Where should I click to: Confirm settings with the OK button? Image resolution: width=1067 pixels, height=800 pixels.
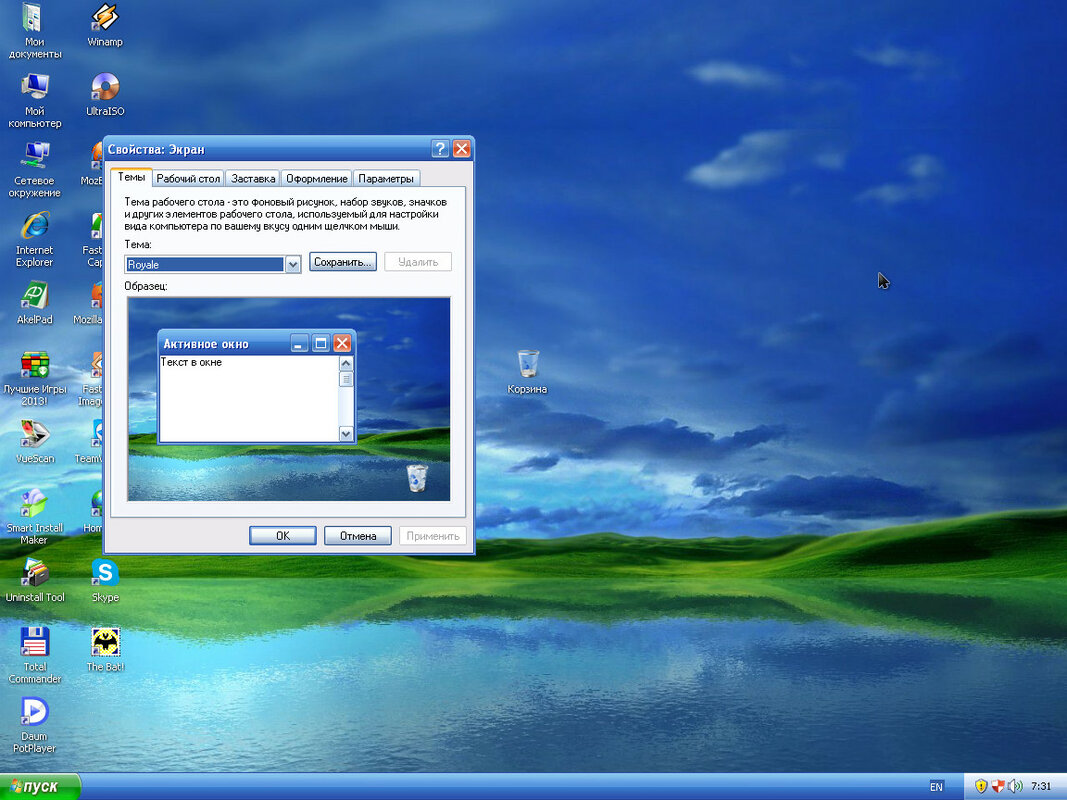[282, 535]
